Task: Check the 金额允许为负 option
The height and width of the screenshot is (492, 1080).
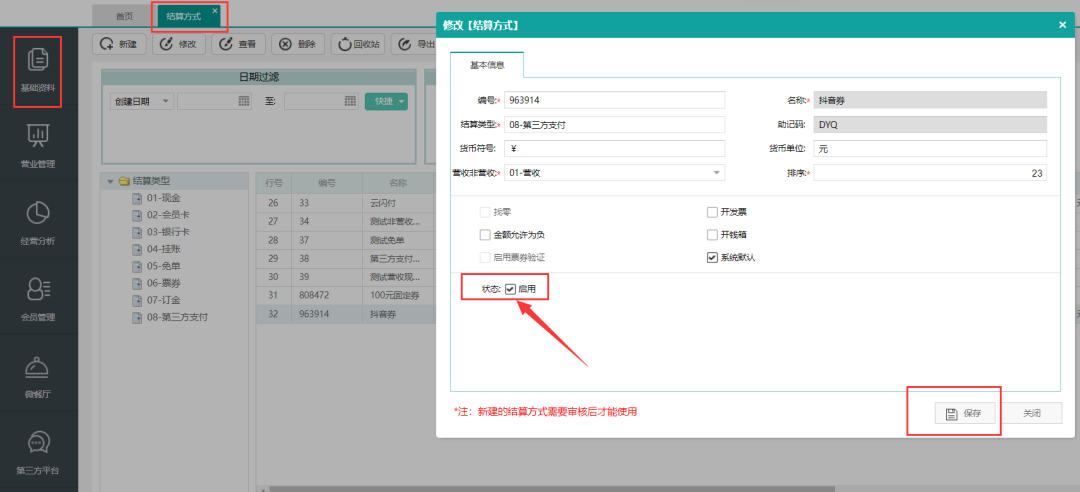Action: coord(485,235)
